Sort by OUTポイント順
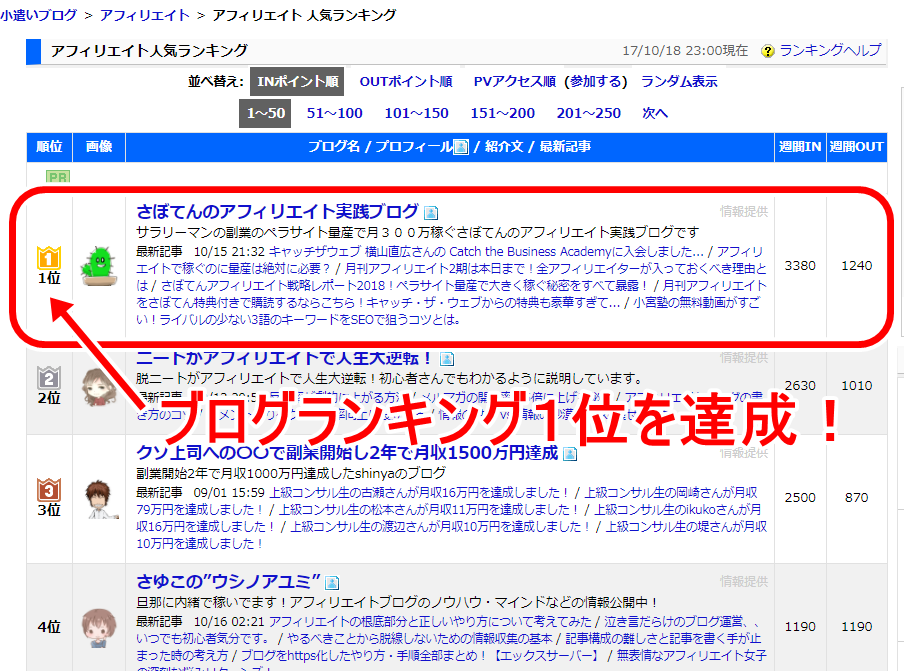Viewport: 904px width, 671px height. click(406, 82)
